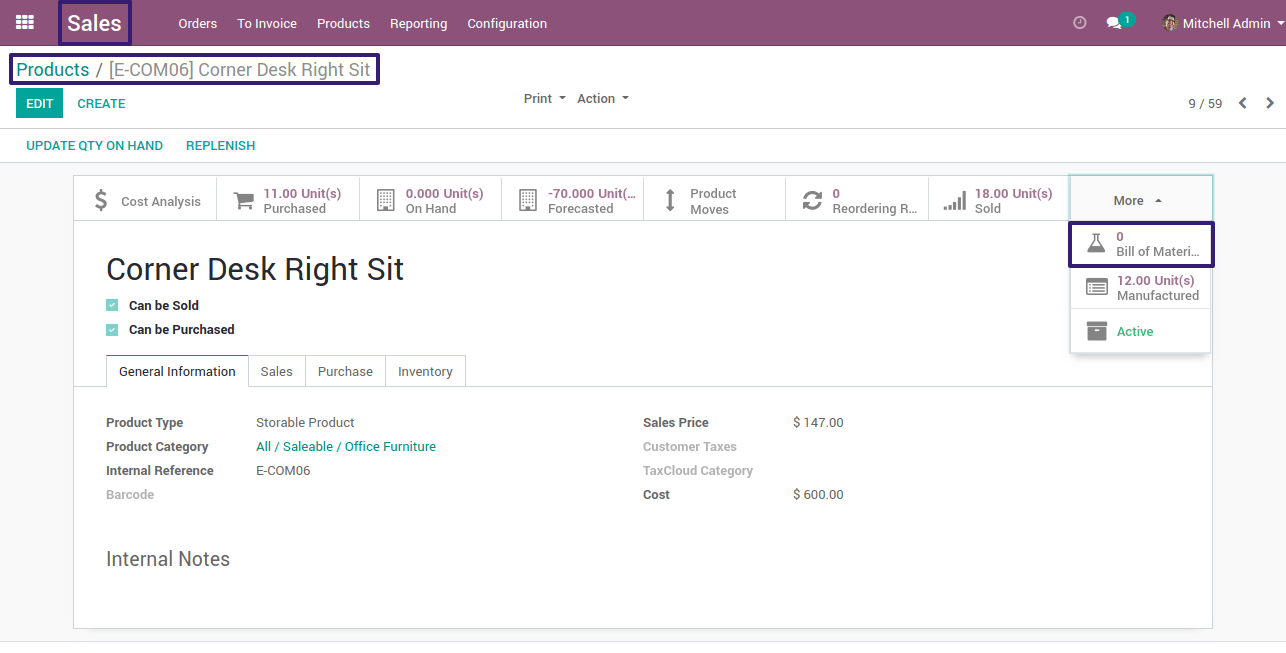
Task: Click the 9 / 59 pager counter
Action: 1205,103
